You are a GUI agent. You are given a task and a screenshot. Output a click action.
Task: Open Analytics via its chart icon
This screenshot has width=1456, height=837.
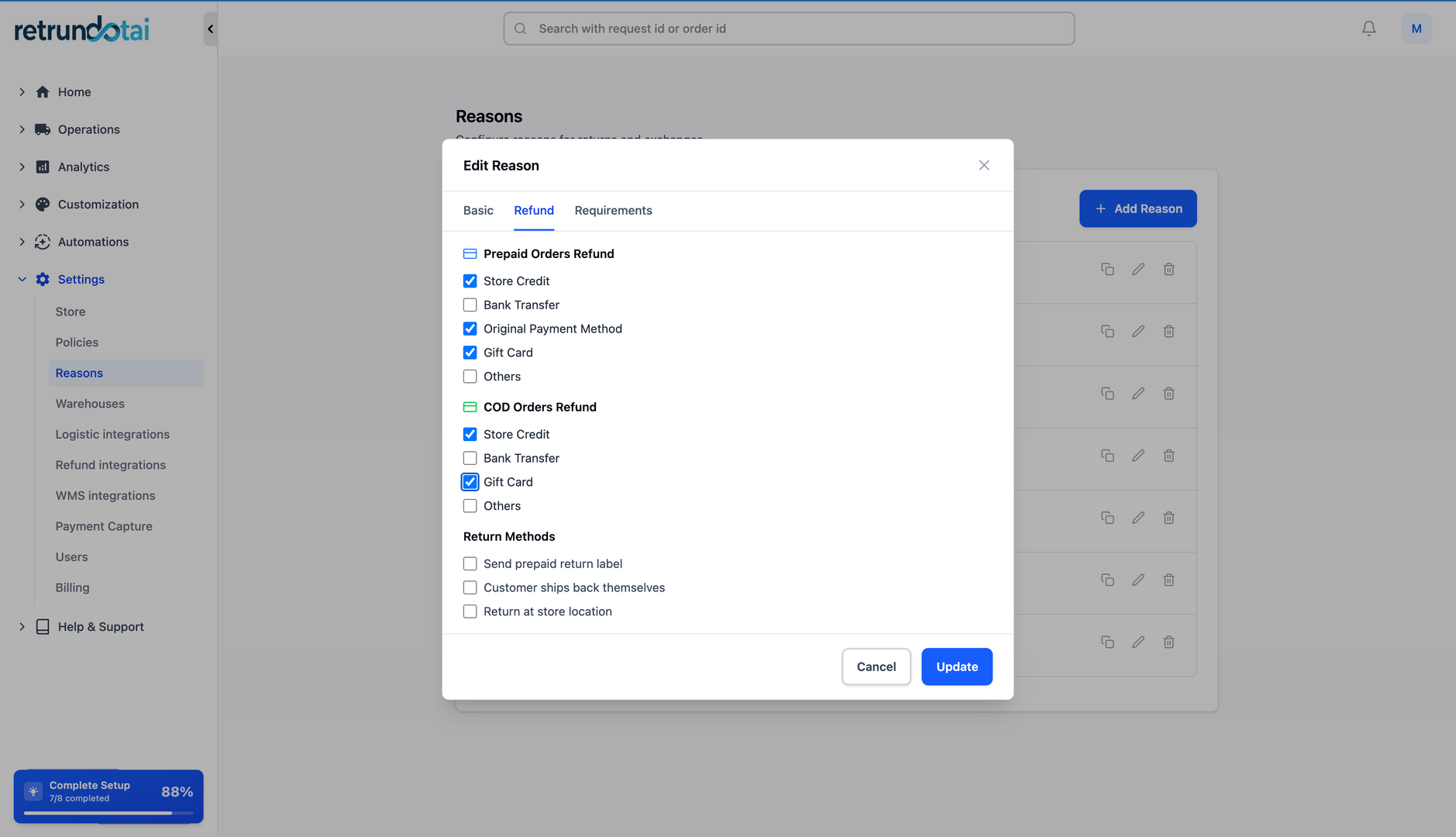coord(42,167)
